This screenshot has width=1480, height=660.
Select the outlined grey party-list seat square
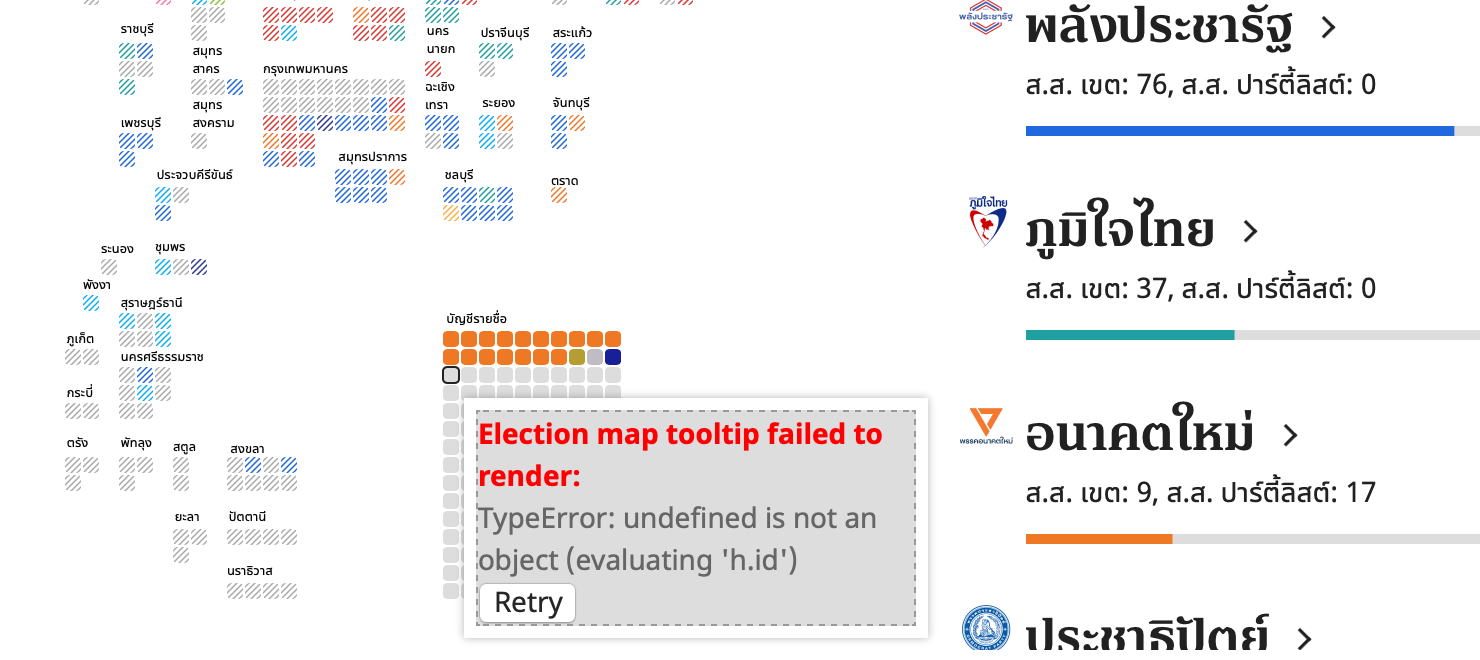click(451, 375)
